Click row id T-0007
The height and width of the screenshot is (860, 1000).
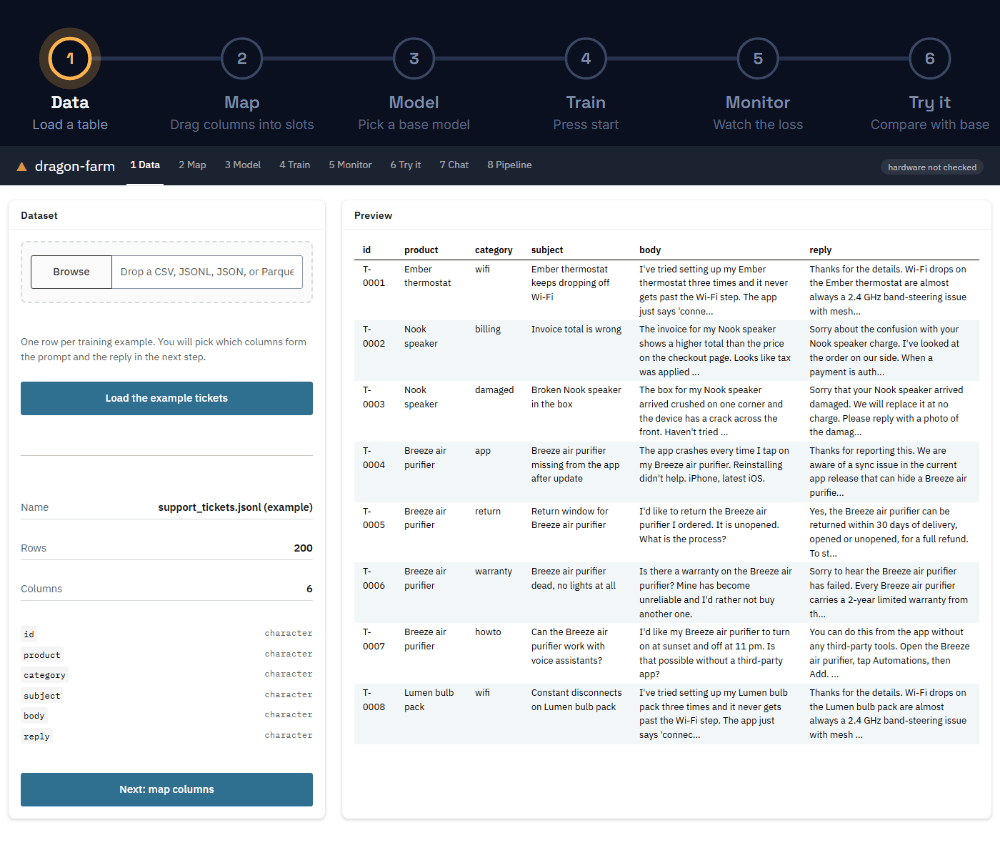[374, 639]
